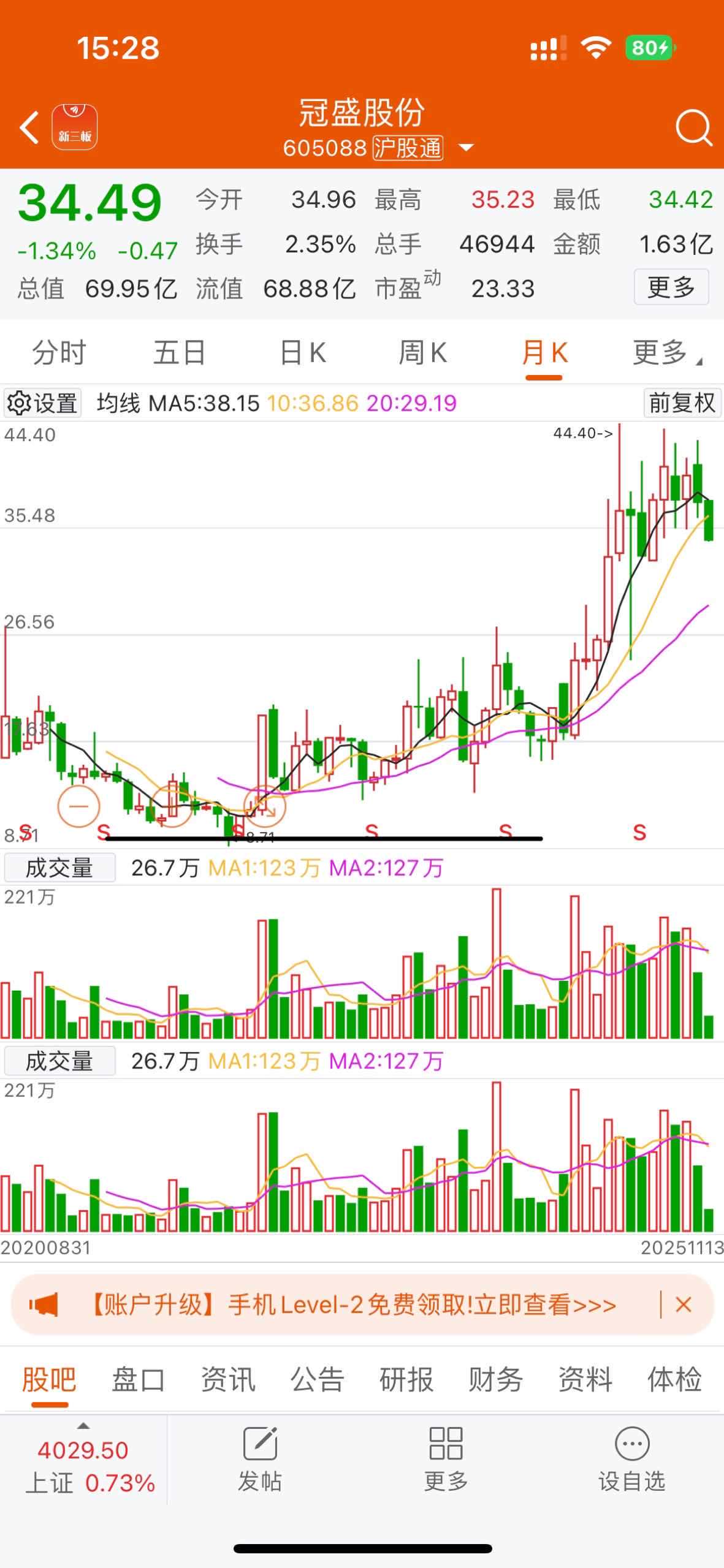Open the 资讯 tab
Image resolution: width=724 pixels, height=1568 pixels.
pyautogui.click(x=228, y=1380)
